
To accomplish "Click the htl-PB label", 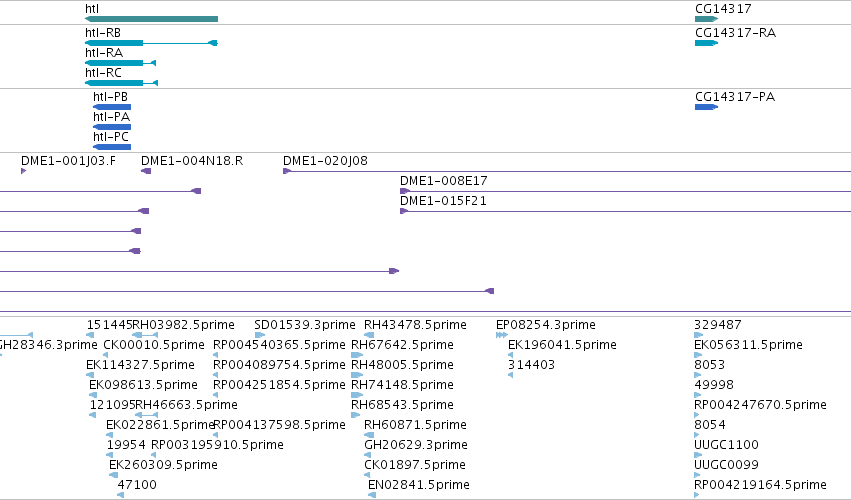I will pyautogui.click(x=111, y=97).
